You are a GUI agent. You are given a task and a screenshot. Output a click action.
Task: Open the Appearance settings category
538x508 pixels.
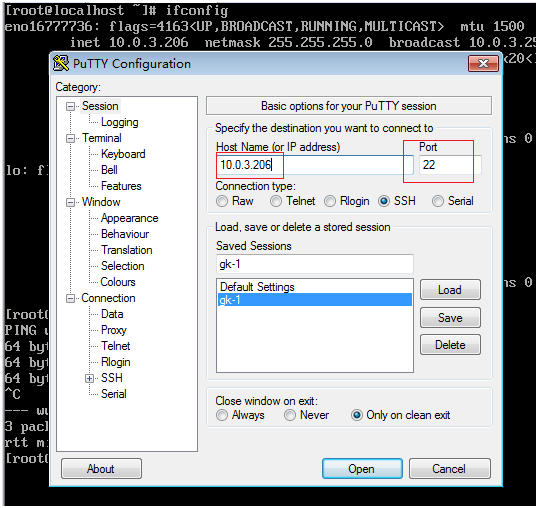pos(129,218)
